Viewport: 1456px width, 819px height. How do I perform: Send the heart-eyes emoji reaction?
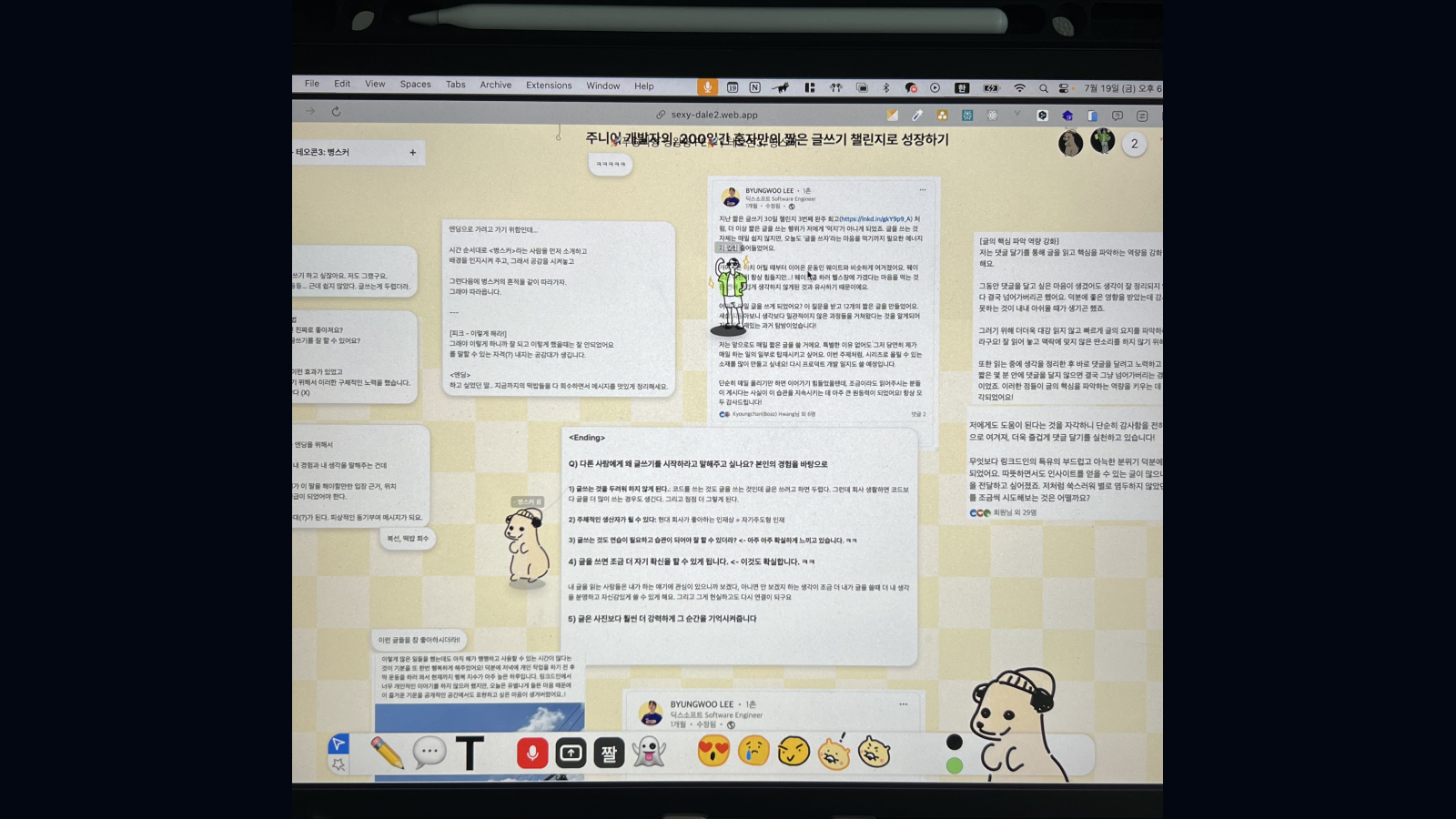click(x=713, y=752)
